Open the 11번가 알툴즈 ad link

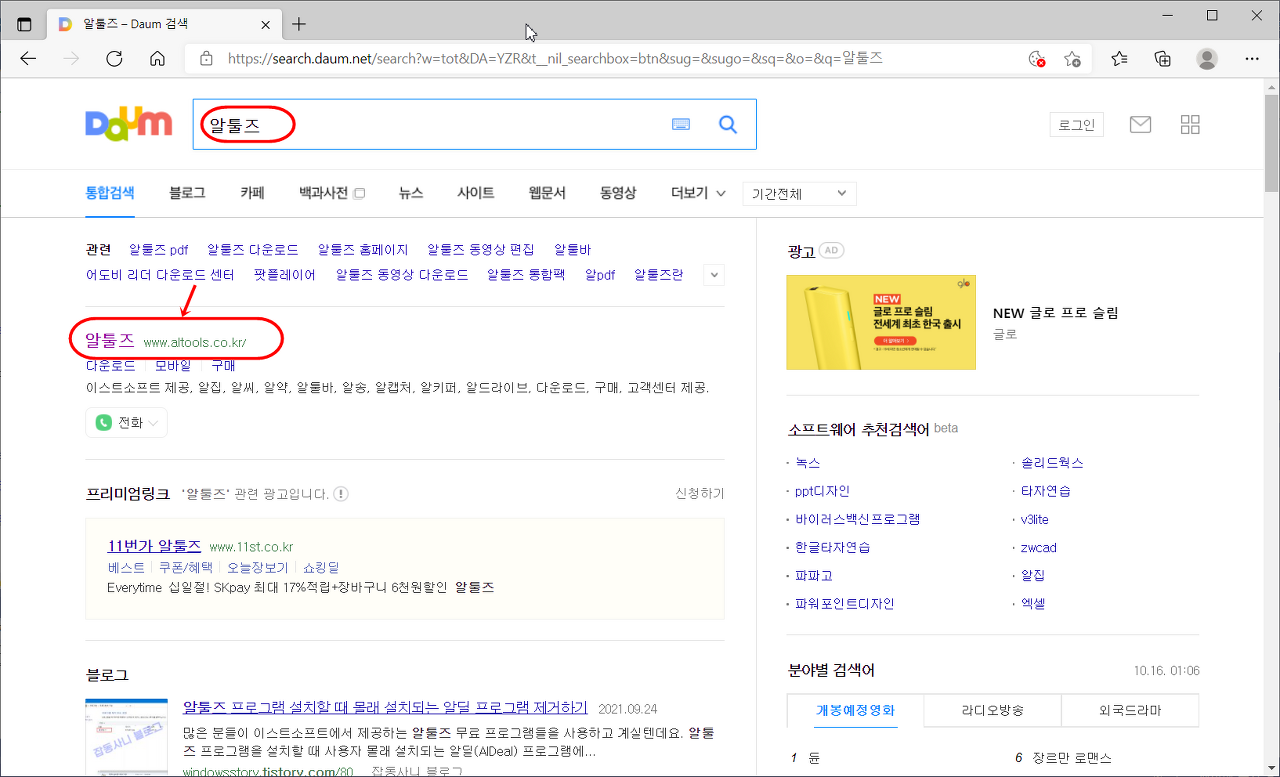pyautogui.click(x=154, y=546)
